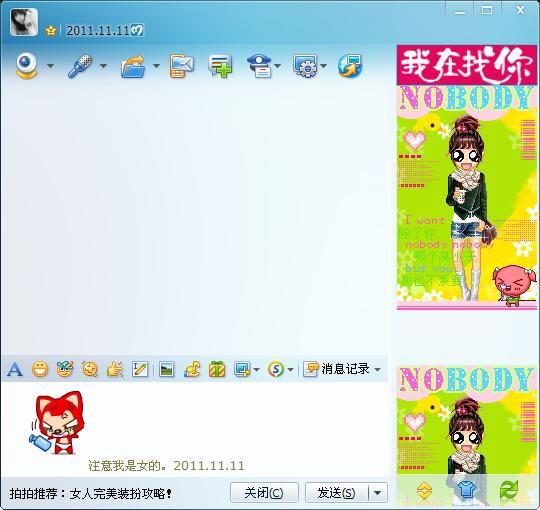Maximize the chat window

pyautogui.click(x=487, y=11)
